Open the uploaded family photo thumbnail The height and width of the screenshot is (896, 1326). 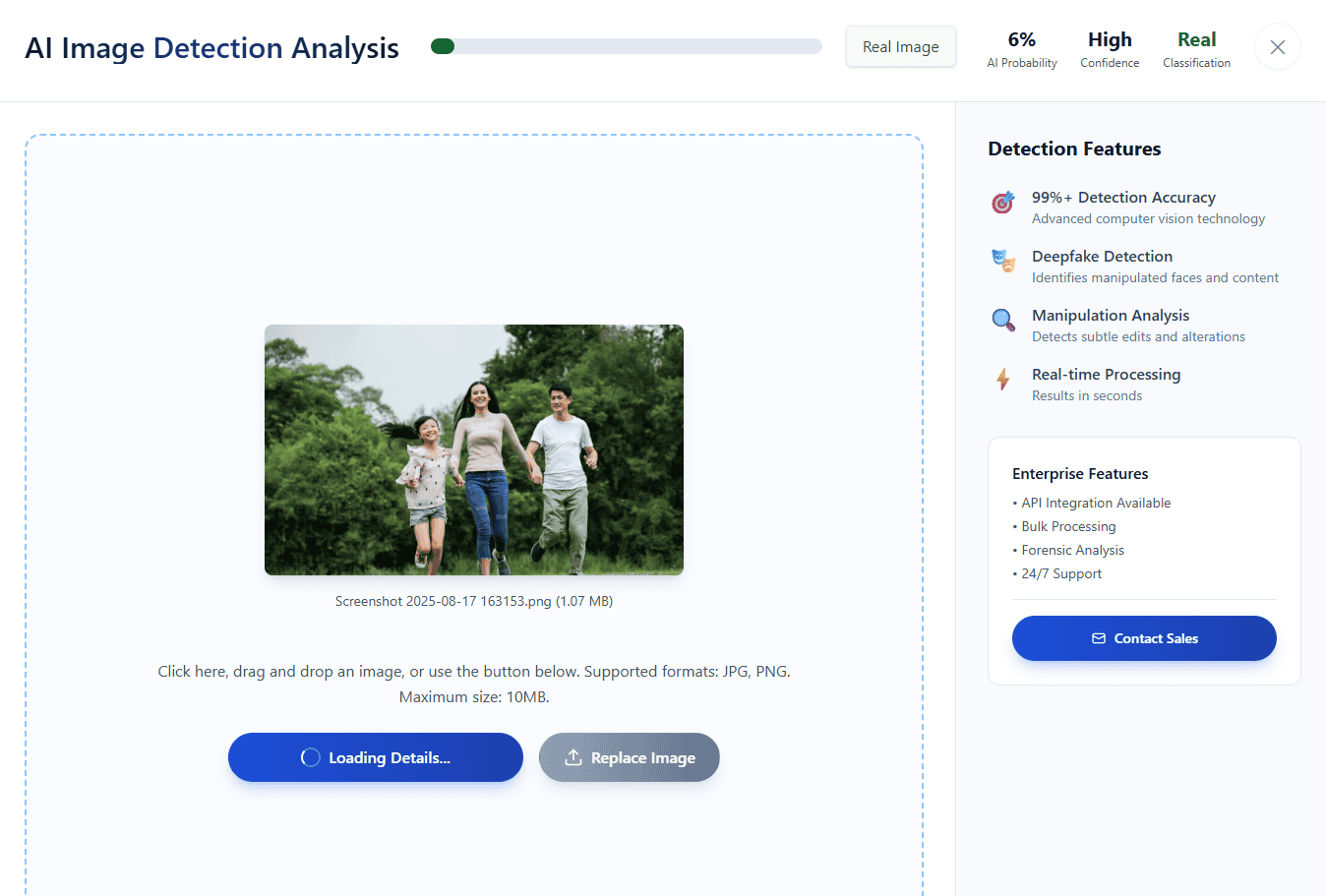pos(474,449)
